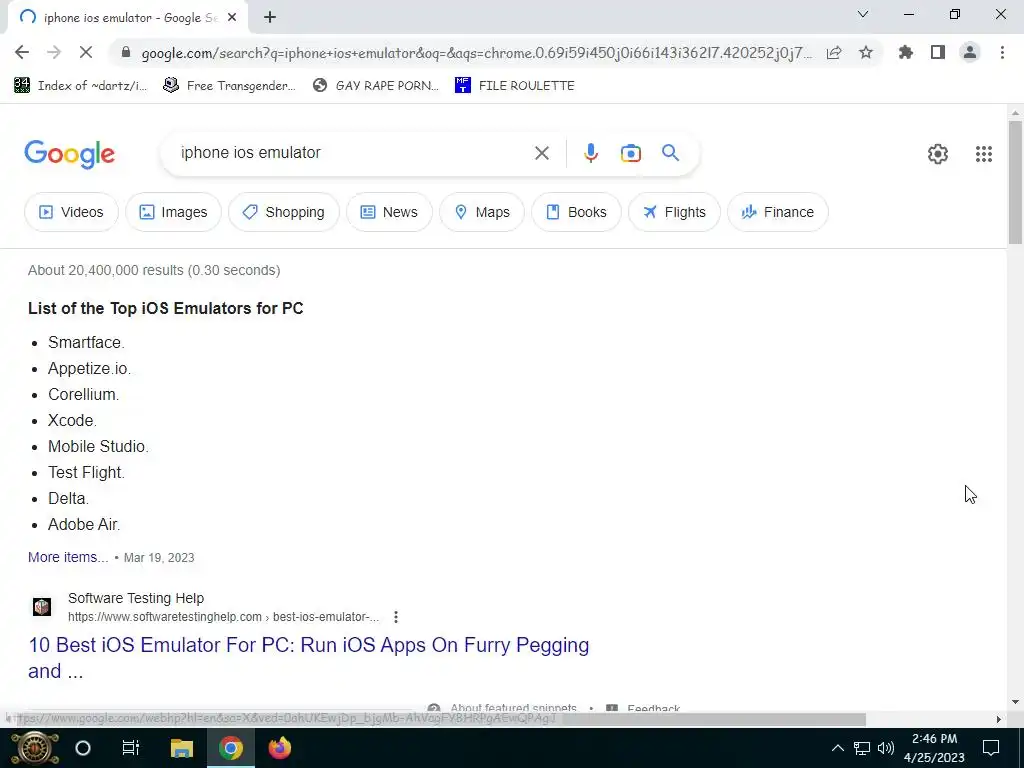Open Google quick settings gear
Image resolution: width=1024 pixels, height=768 pixels.
coord(938,154)
